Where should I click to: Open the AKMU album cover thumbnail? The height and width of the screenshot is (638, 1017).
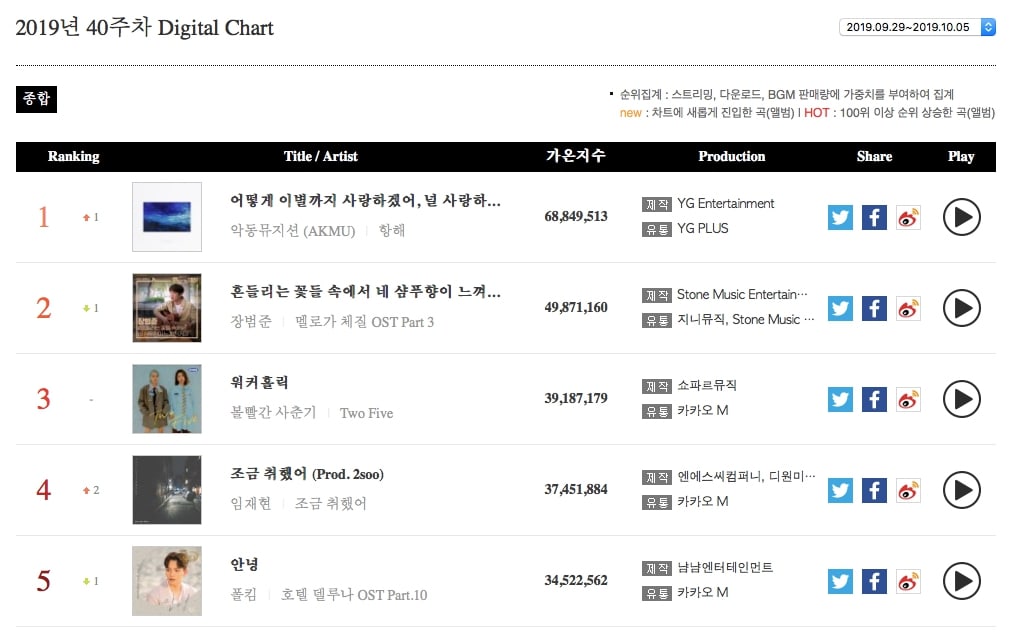point(167,217)
